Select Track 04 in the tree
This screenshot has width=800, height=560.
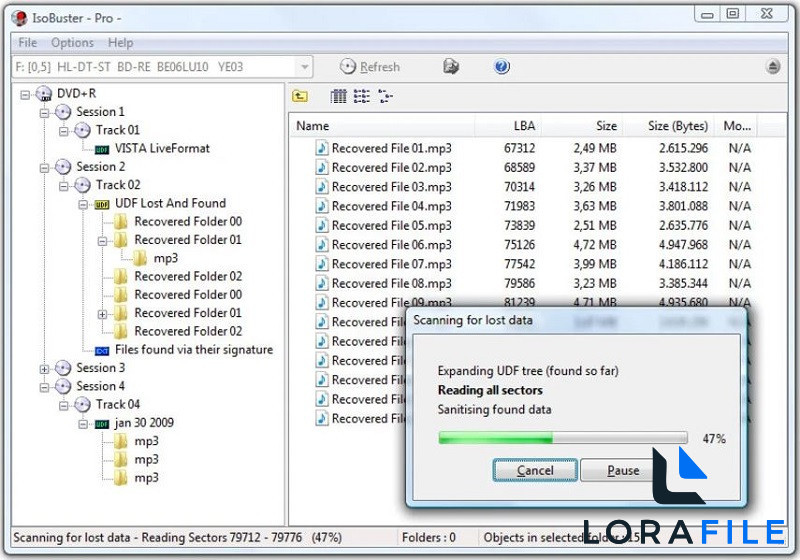coord(117,404)
